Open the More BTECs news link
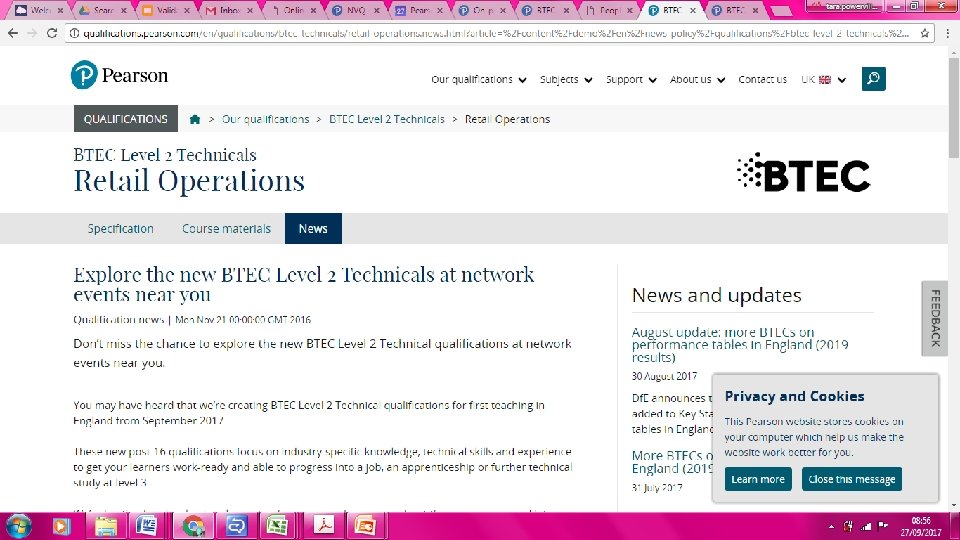The height and width of the screenshot is (540, 960). (x=672, y=462)
